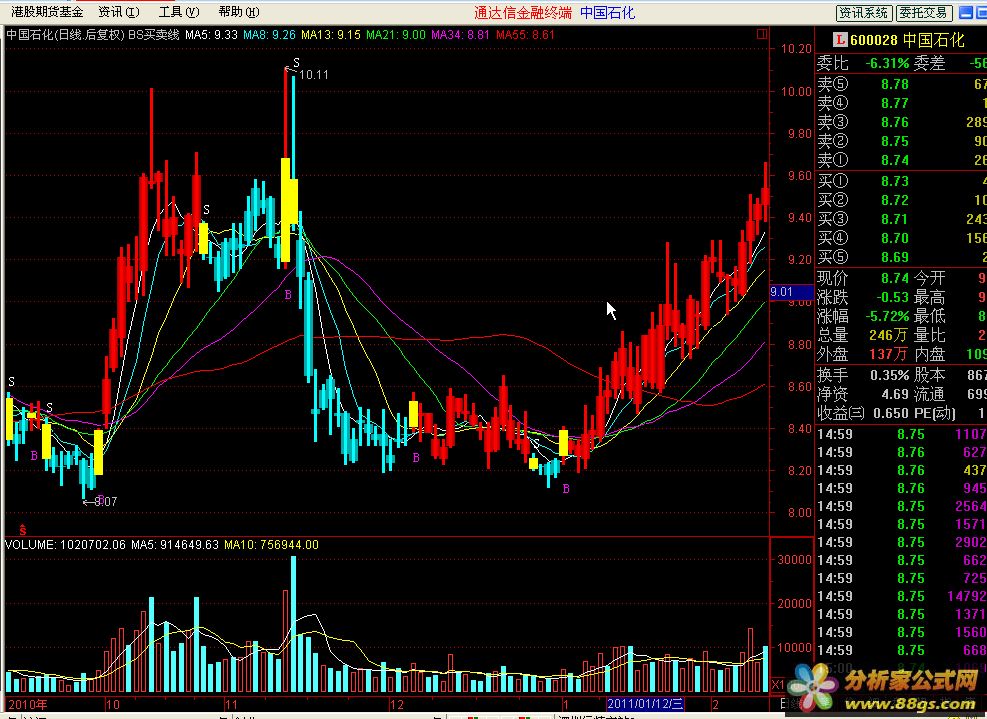This screenshot has width=987, height=719.
Task: Click the red L icon beside 600028
Action: [x=840, y=40]
